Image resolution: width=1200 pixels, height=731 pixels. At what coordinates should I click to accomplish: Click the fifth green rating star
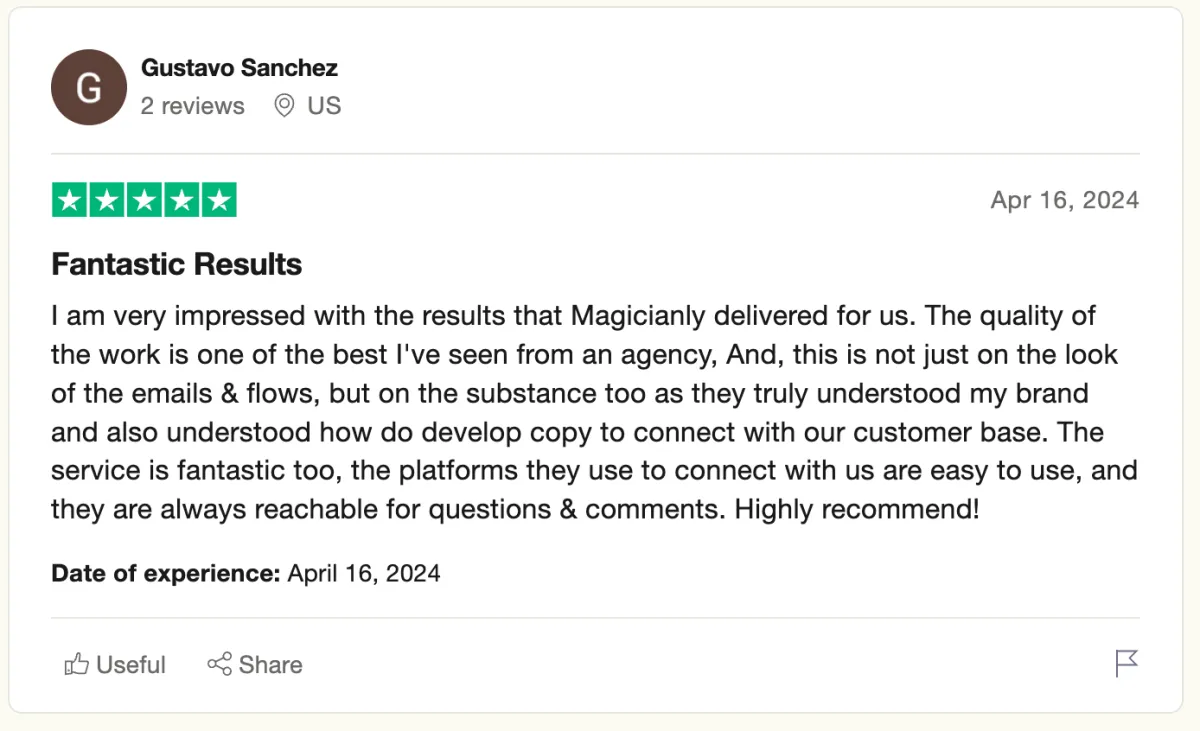219,200
